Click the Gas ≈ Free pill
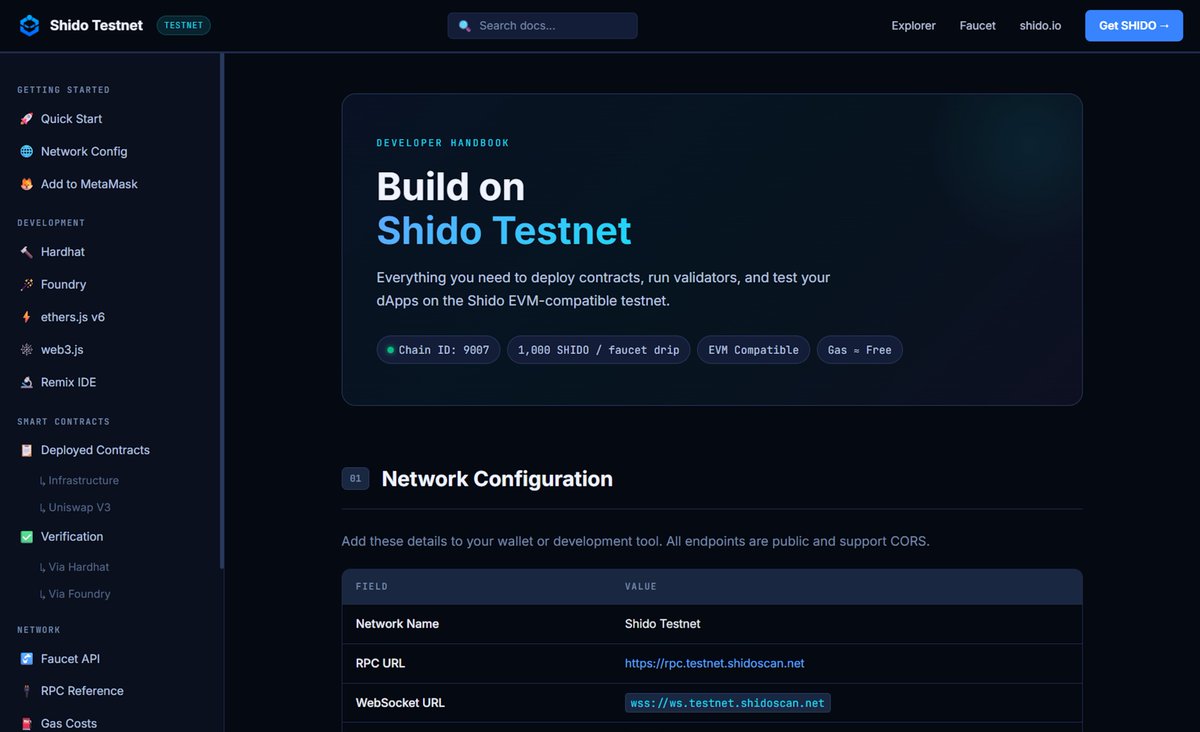Viewport: 1200px width, 732px height. [860, 350]
